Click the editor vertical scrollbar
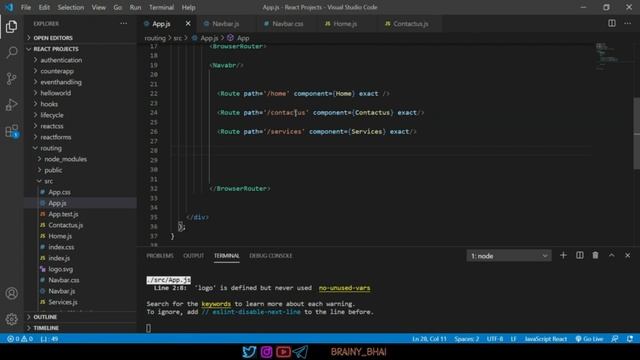Viewport: 640px width, 360px height. coord(636,133)
